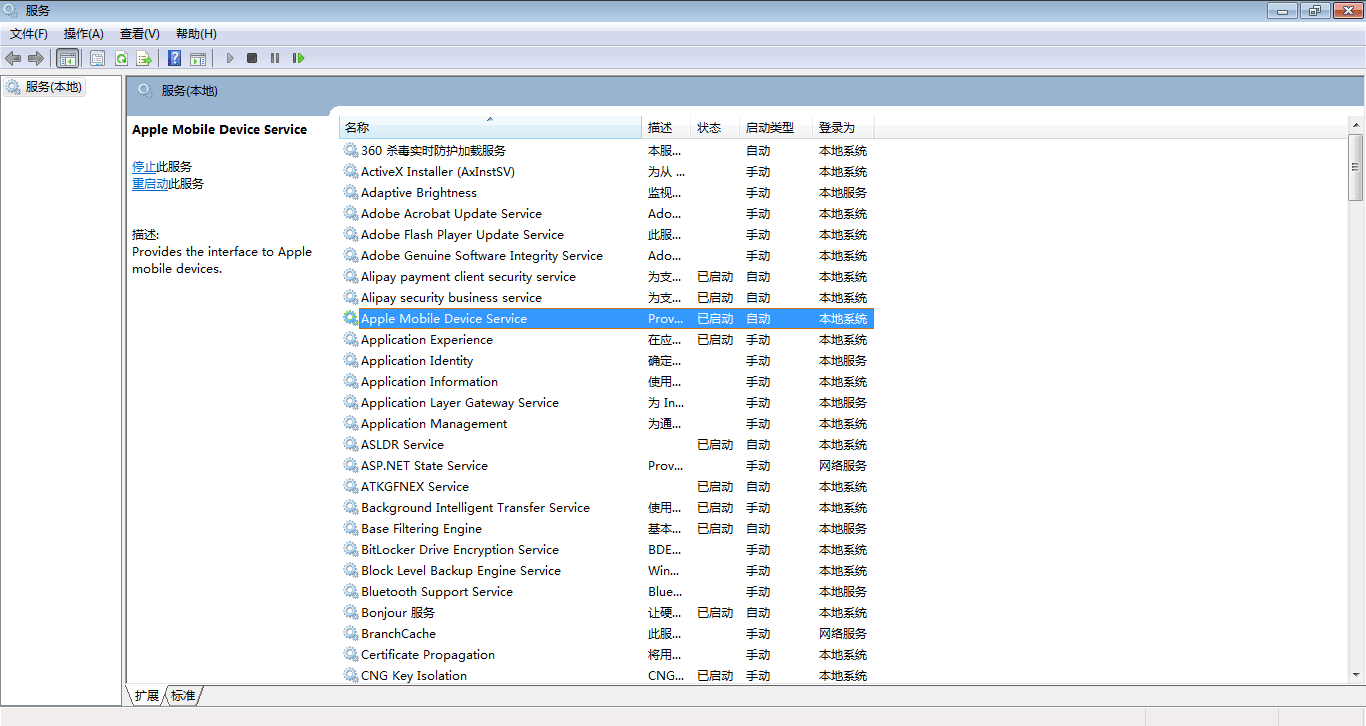1366x726 pixels.
Task: Select Application Experience service
Action: click(608, 339)
